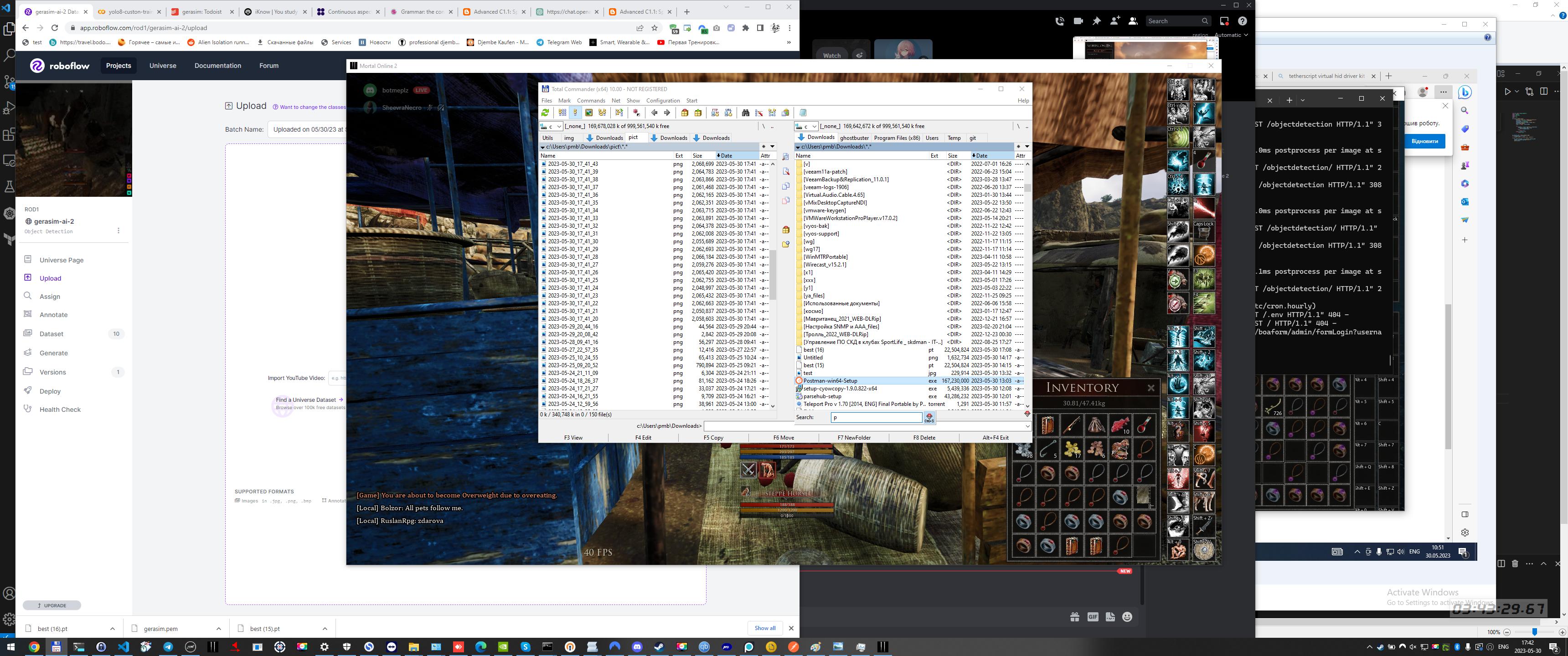Image resolution: width=1568 pixels, height=656 pixels.
Task: Click the forward arrow in Total Commander toolbar
Action: point(667,113)
